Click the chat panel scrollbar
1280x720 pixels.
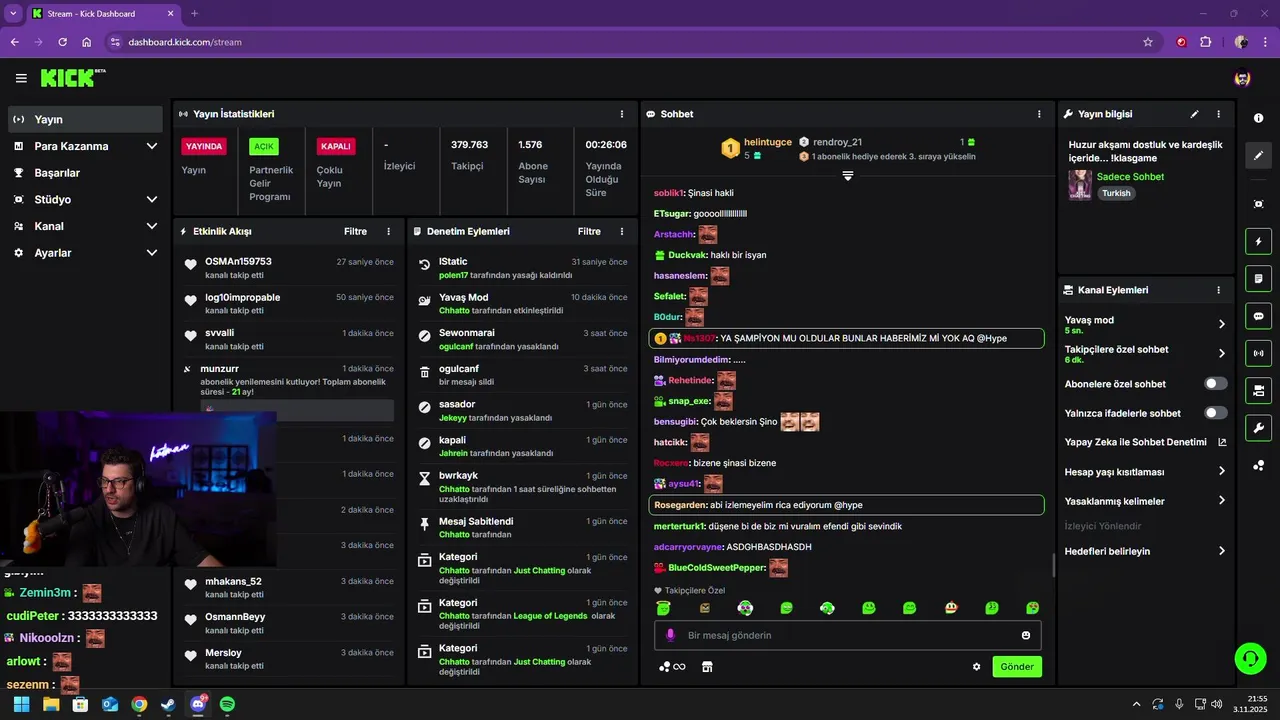1052,565
